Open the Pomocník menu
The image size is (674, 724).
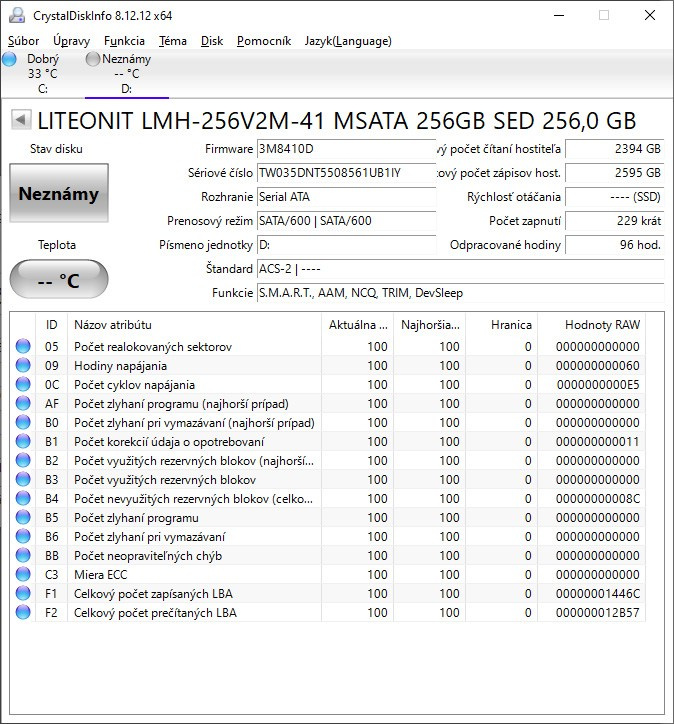(x=264, y=41)
